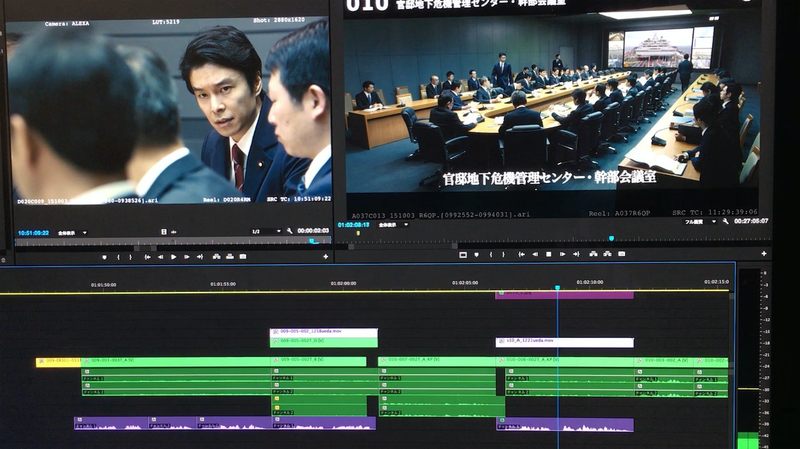Play the clip in Source monitor

173,257
